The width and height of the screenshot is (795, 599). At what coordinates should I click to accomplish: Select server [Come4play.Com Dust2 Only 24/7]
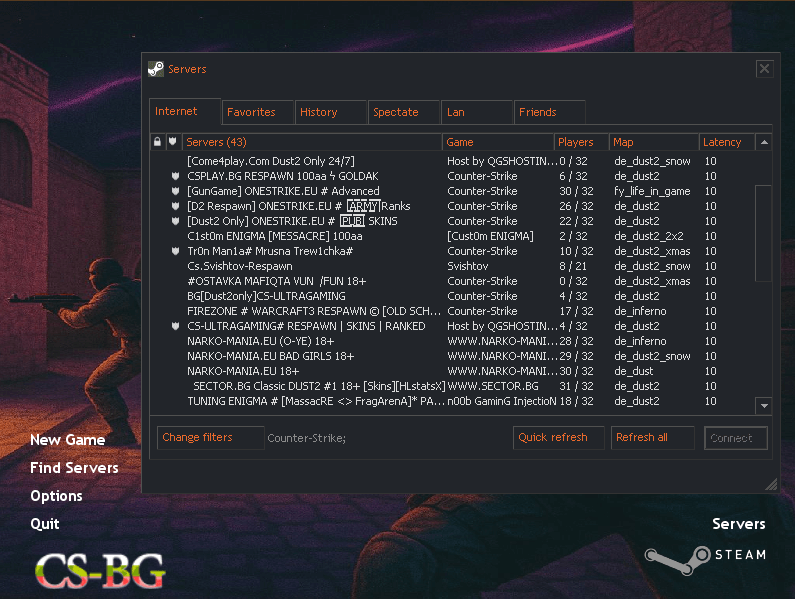coord(452,161)
